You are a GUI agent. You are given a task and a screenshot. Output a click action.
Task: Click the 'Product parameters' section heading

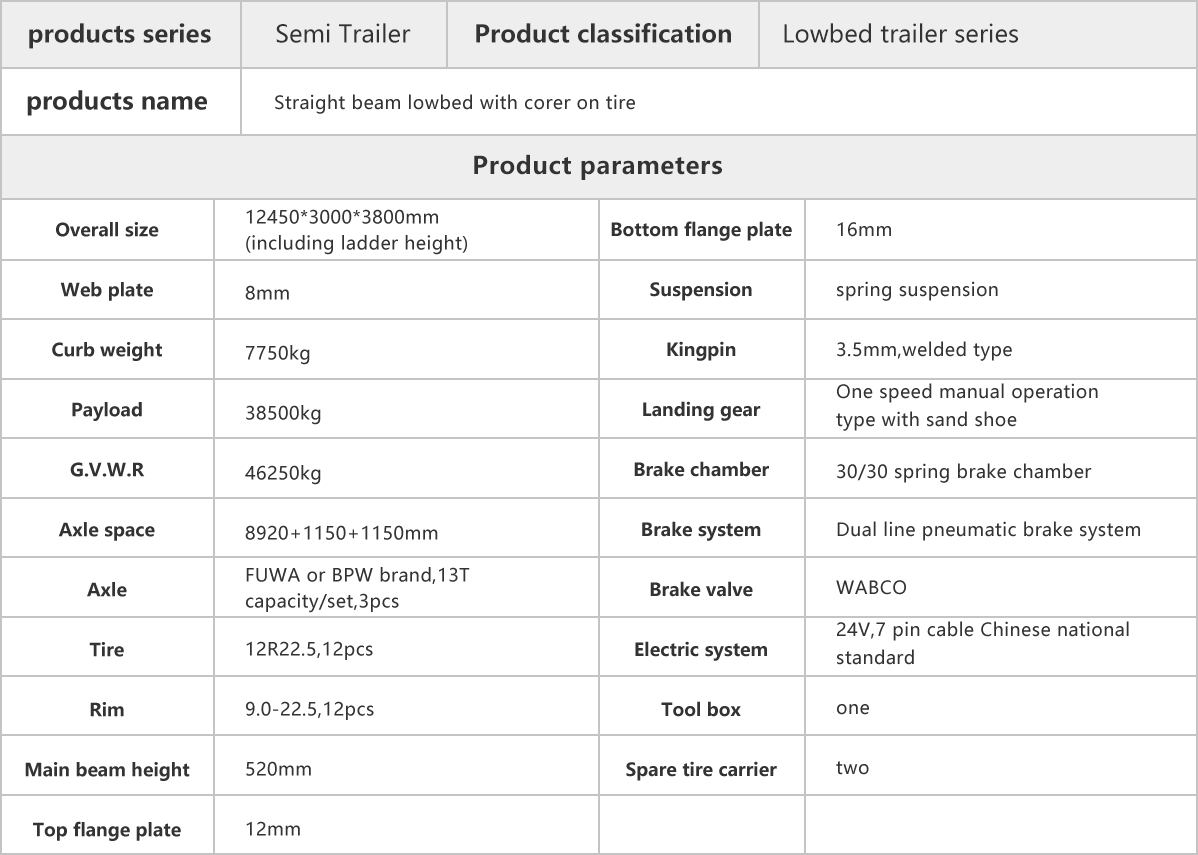(x=597, y=165)
